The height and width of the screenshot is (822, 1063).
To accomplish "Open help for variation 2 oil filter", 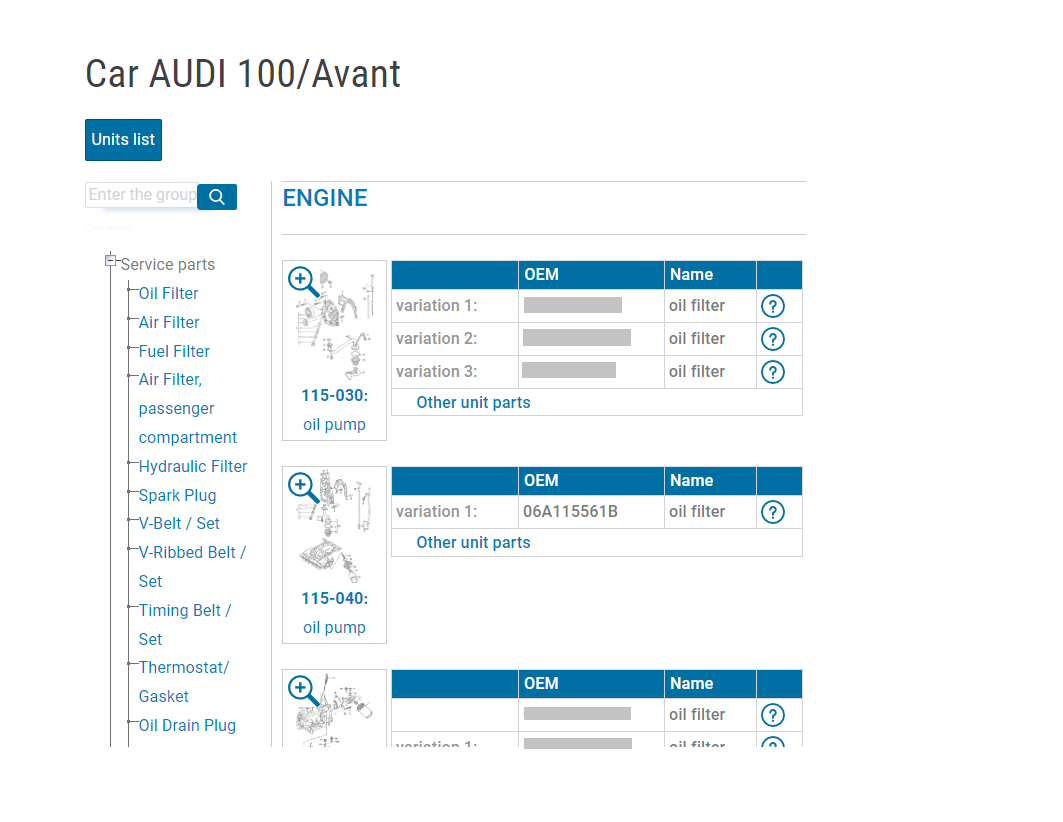I will tap(772, 338).
